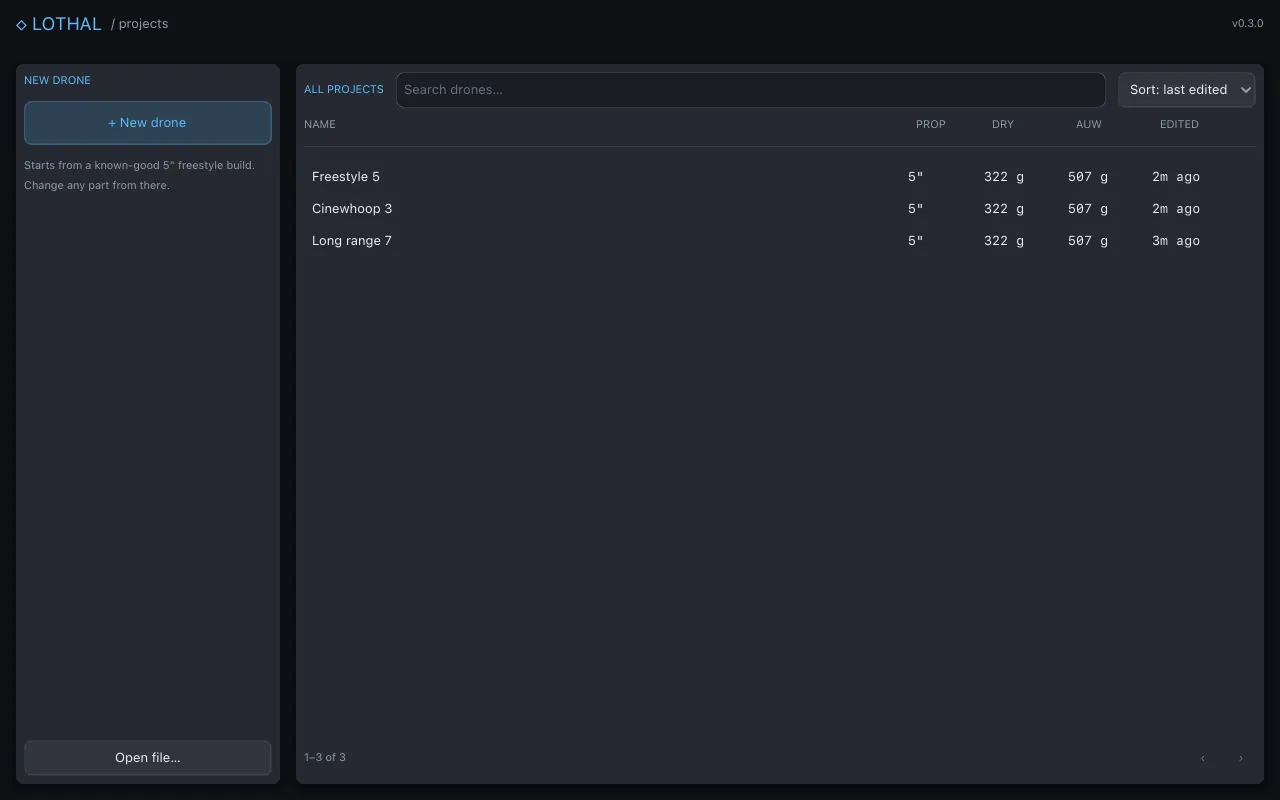Open the Long range 7 project
Image resolution: width=1280 pixels, height=800 pixels.
click(x=780, y=241)
